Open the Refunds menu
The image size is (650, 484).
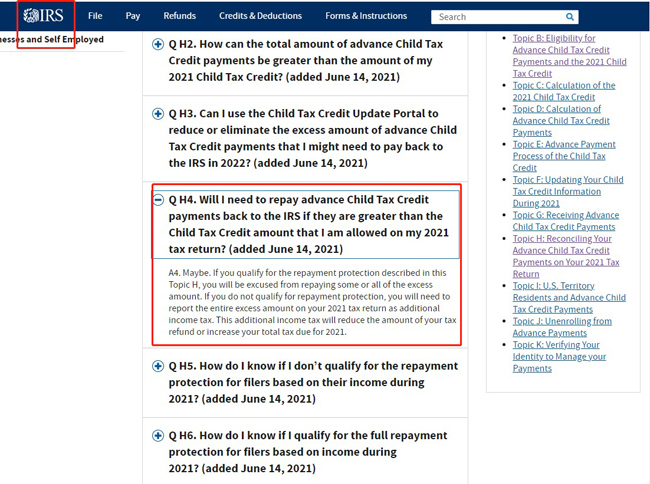(179, 16)
